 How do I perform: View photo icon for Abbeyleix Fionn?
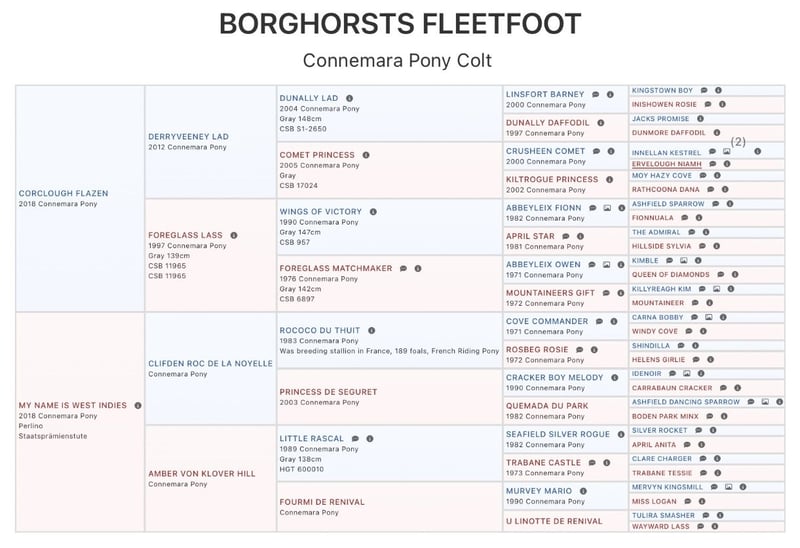[x=606, y=208]
